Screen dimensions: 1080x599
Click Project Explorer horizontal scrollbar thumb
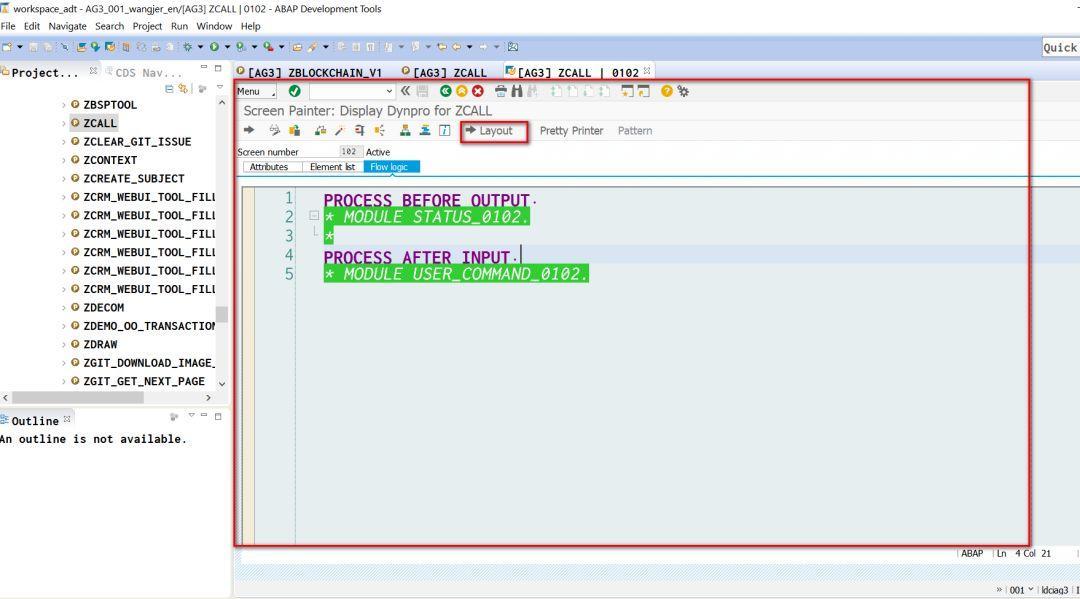pyautogui.click(x=78, y=397)
